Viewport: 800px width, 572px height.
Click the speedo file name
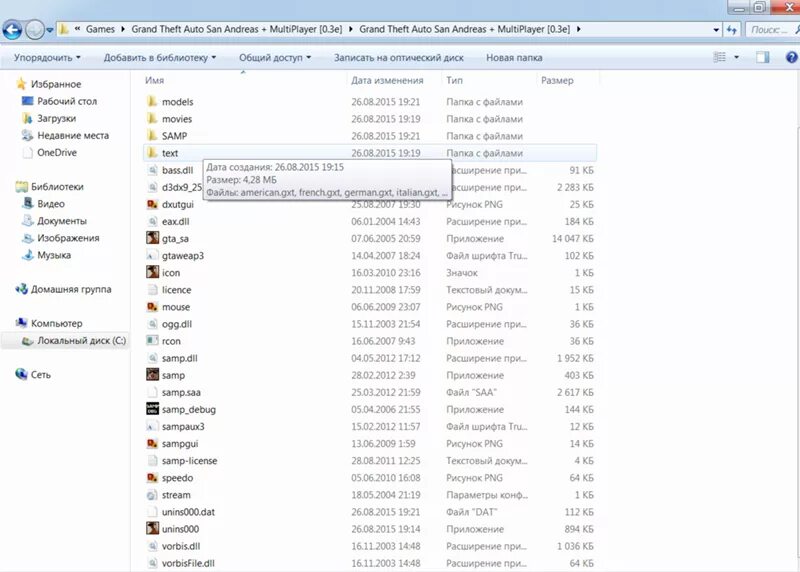click(x=177, y=478)
